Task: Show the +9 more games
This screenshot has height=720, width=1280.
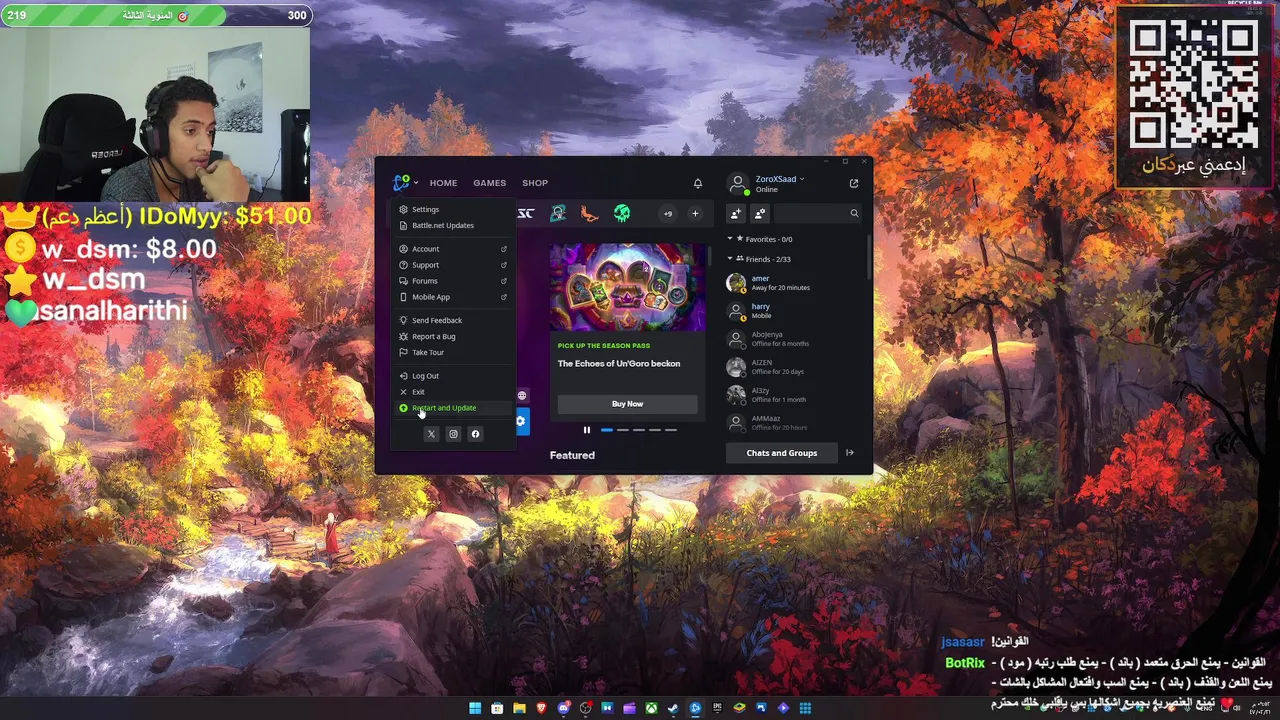Action: pos(667,213)
